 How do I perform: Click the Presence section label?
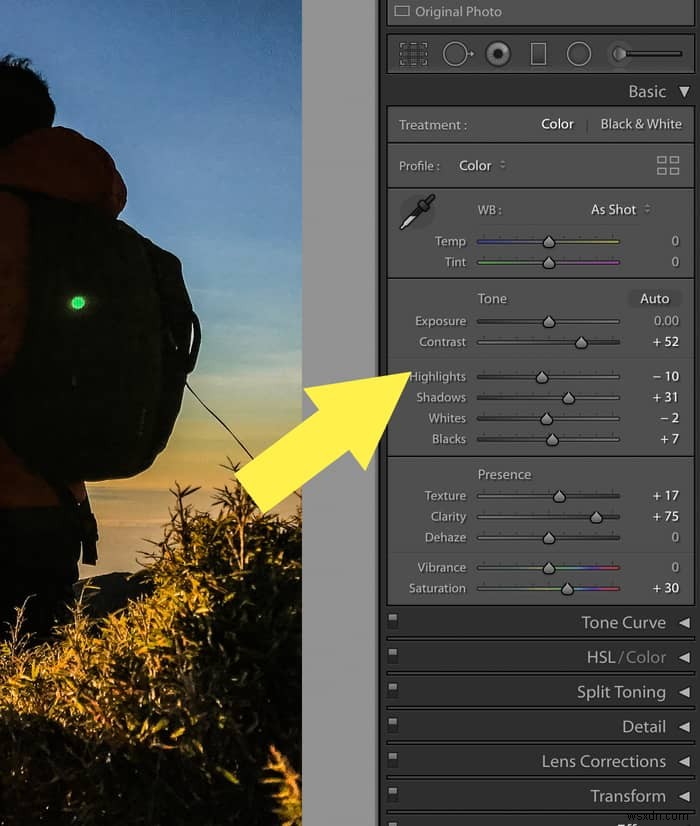(504, 475)
